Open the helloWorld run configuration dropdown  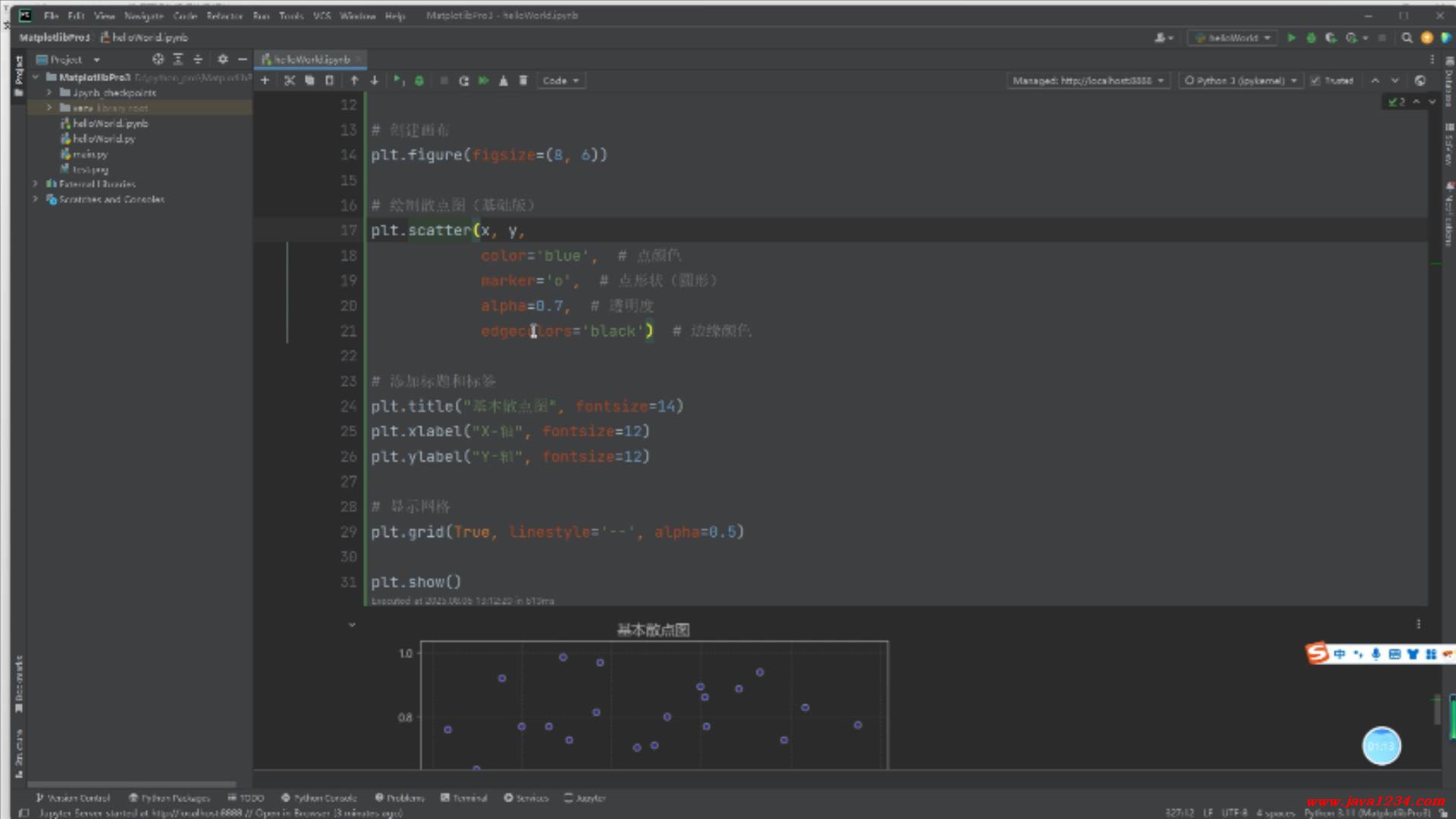coord(1232,37)
